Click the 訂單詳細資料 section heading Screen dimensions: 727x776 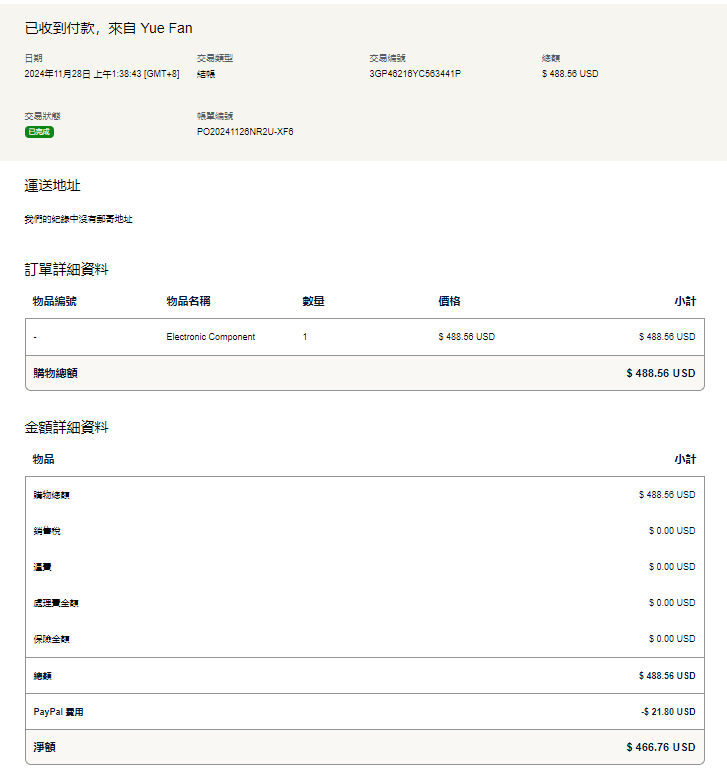(66, 269)
